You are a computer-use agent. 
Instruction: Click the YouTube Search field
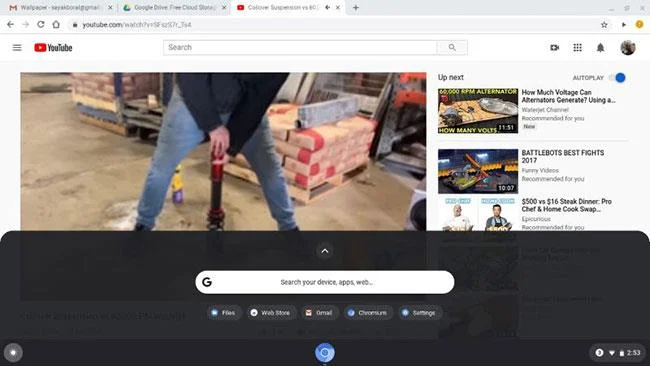(300, 47)
